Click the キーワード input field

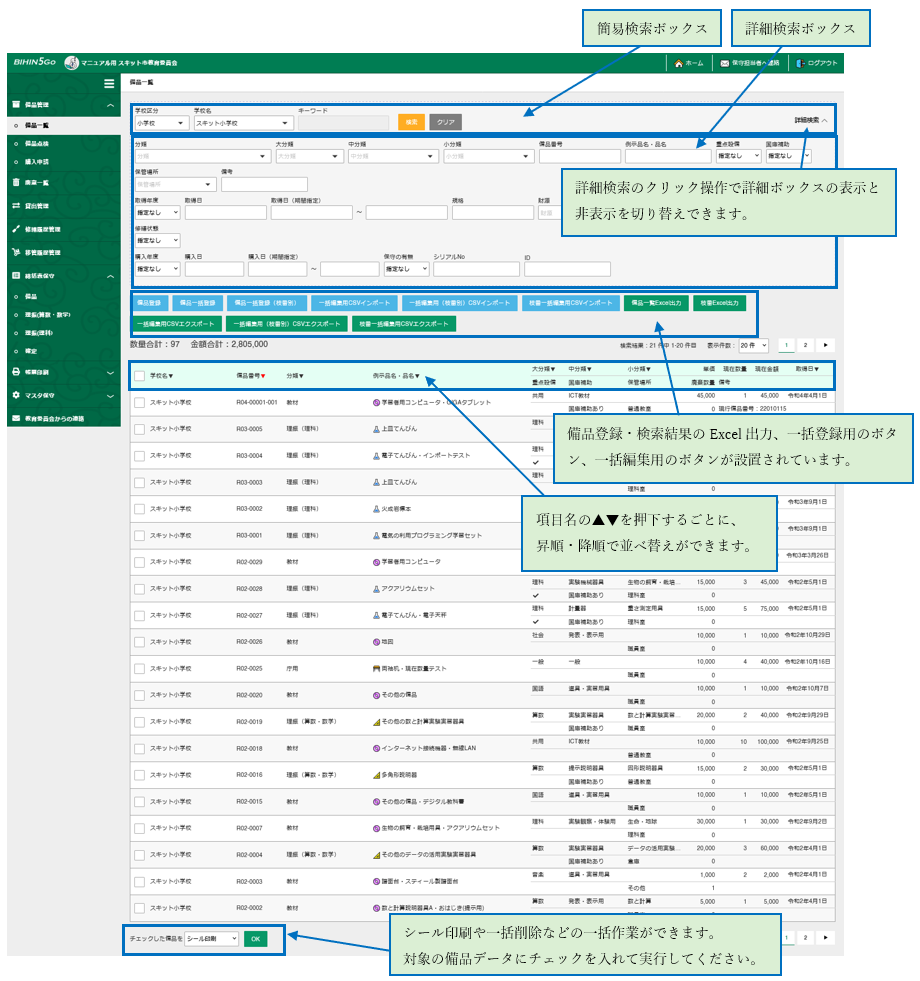tap(343, 123)
